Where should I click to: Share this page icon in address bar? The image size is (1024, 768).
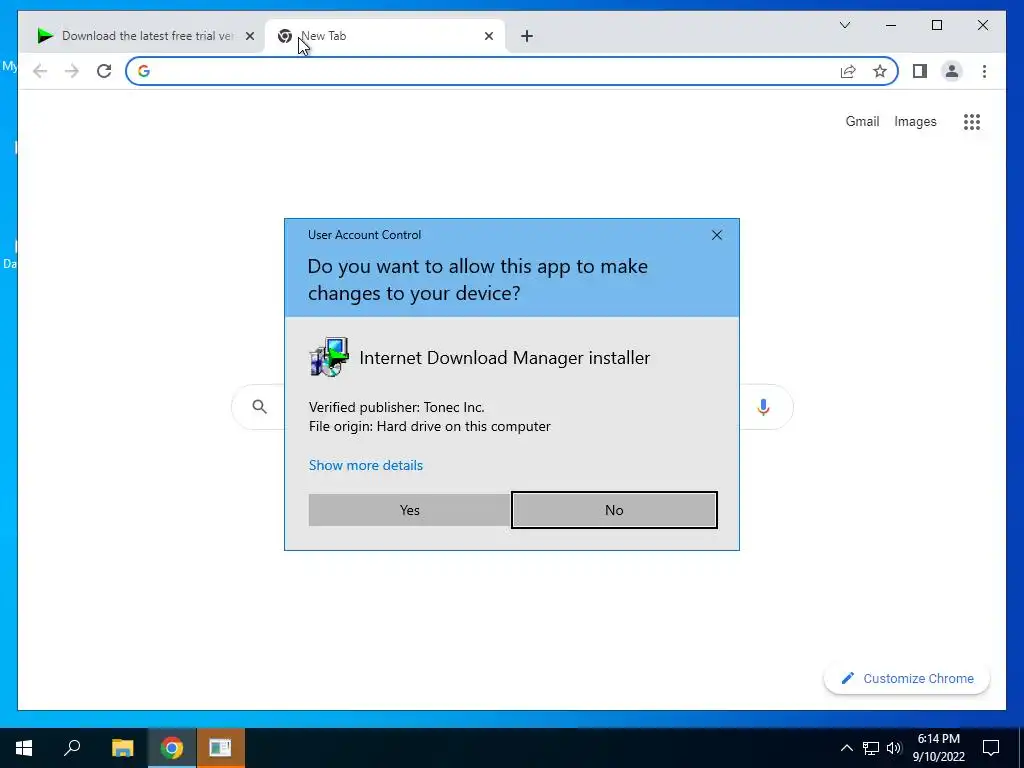(x=848, y=71)
